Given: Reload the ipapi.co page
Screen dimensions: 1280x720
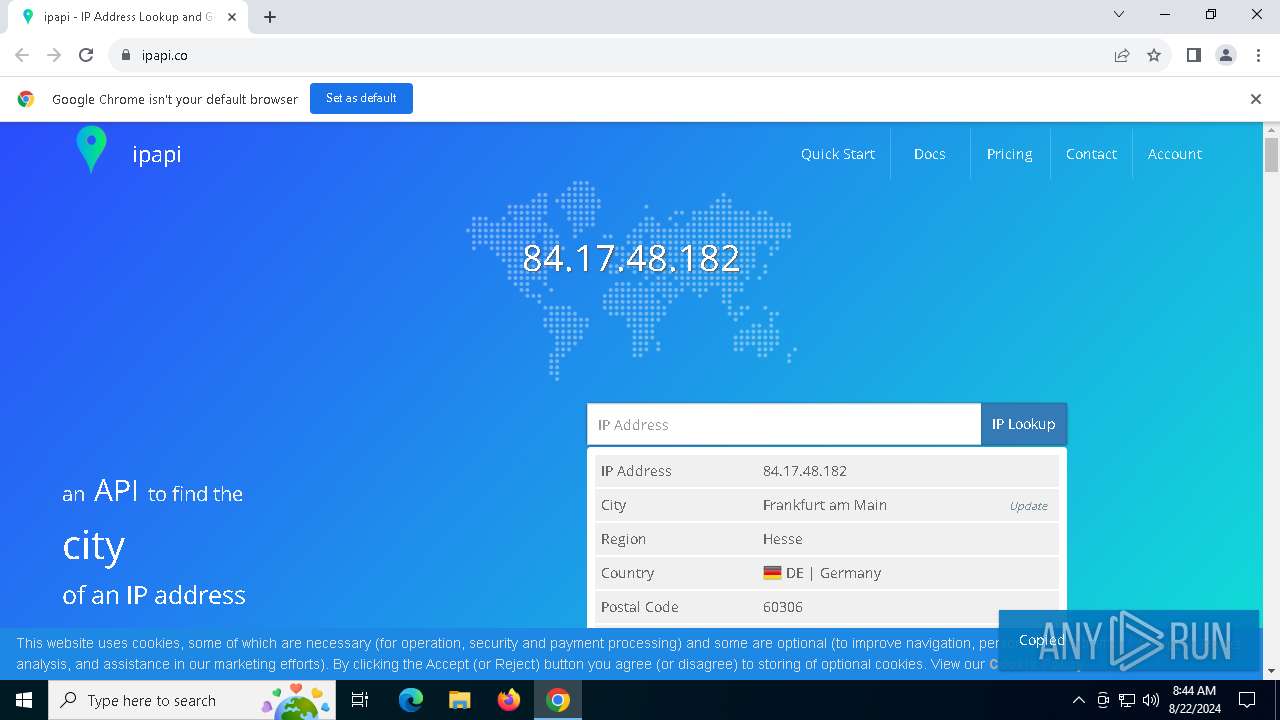Looking at the screenshot, I should point(86,55).
